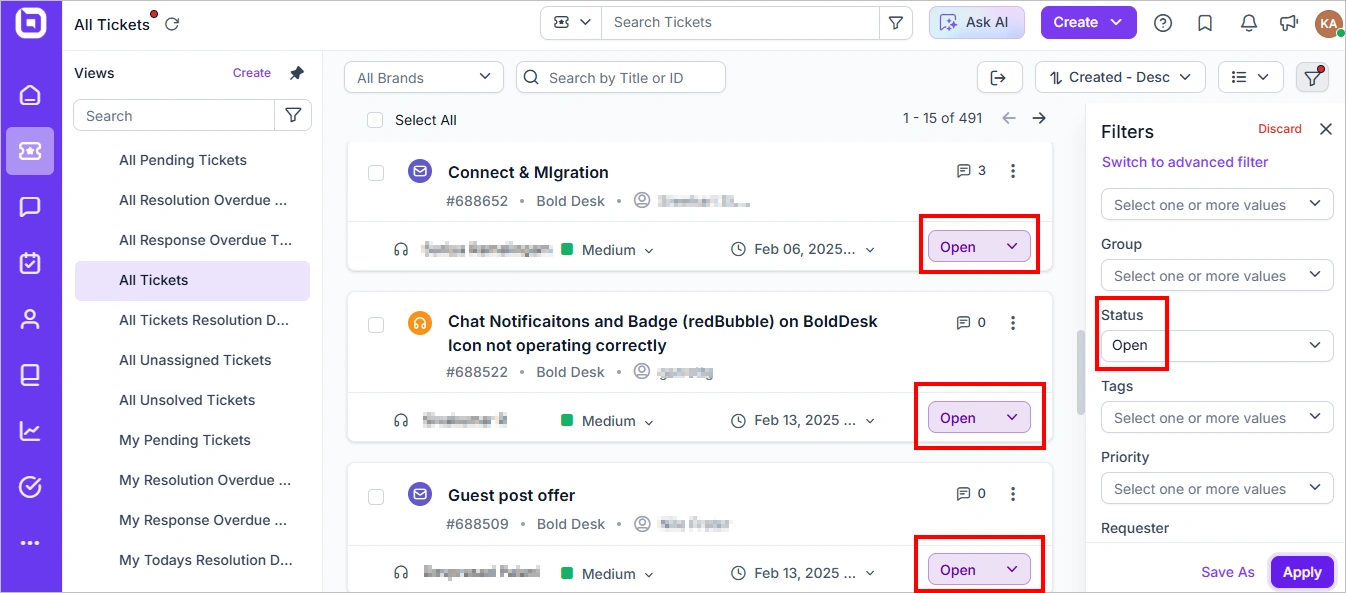
Task: Open the Contacts person icon
Action: pos(30,319)
